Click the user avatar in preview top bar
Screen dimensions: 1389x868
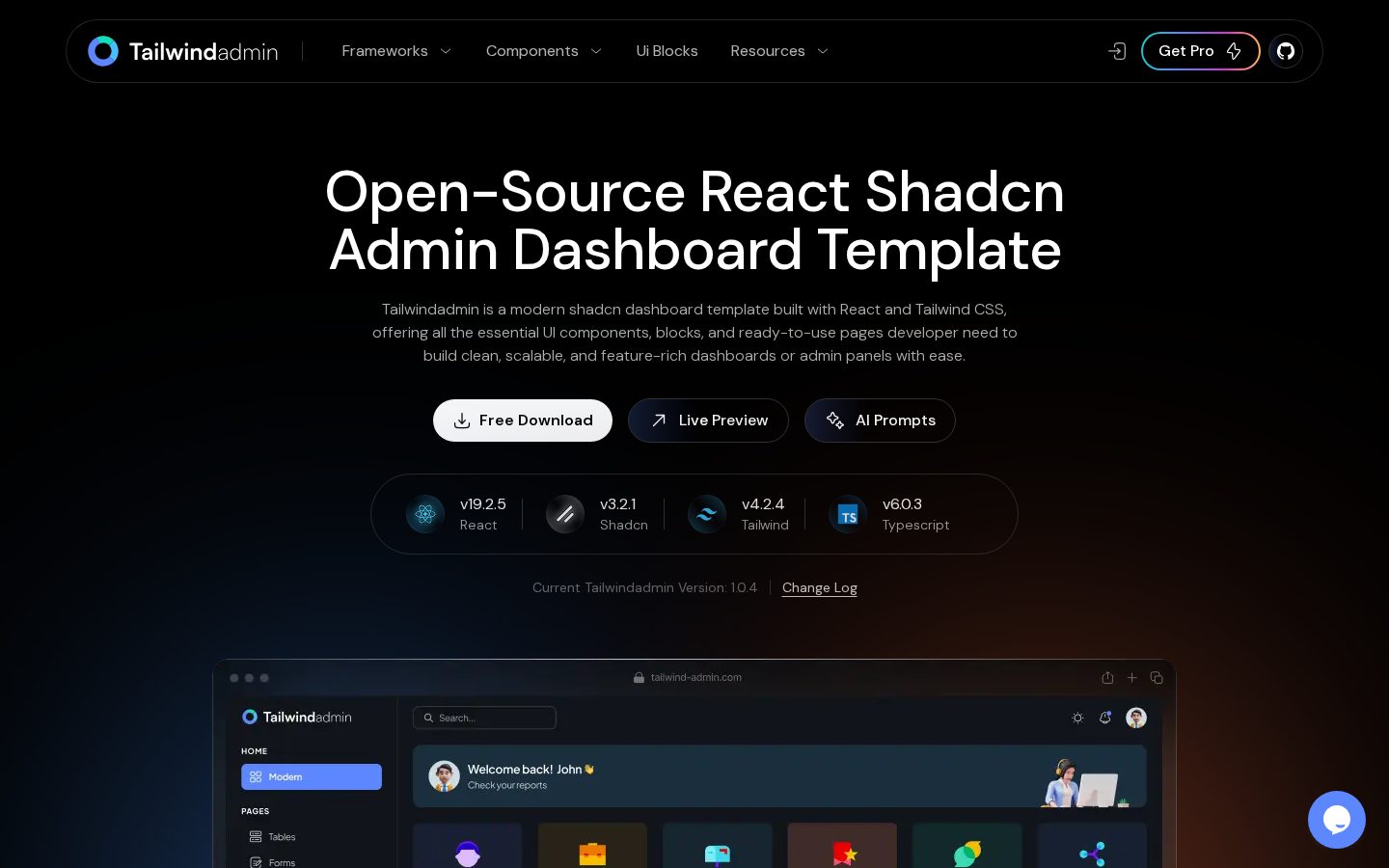(x=1136, y=718)
